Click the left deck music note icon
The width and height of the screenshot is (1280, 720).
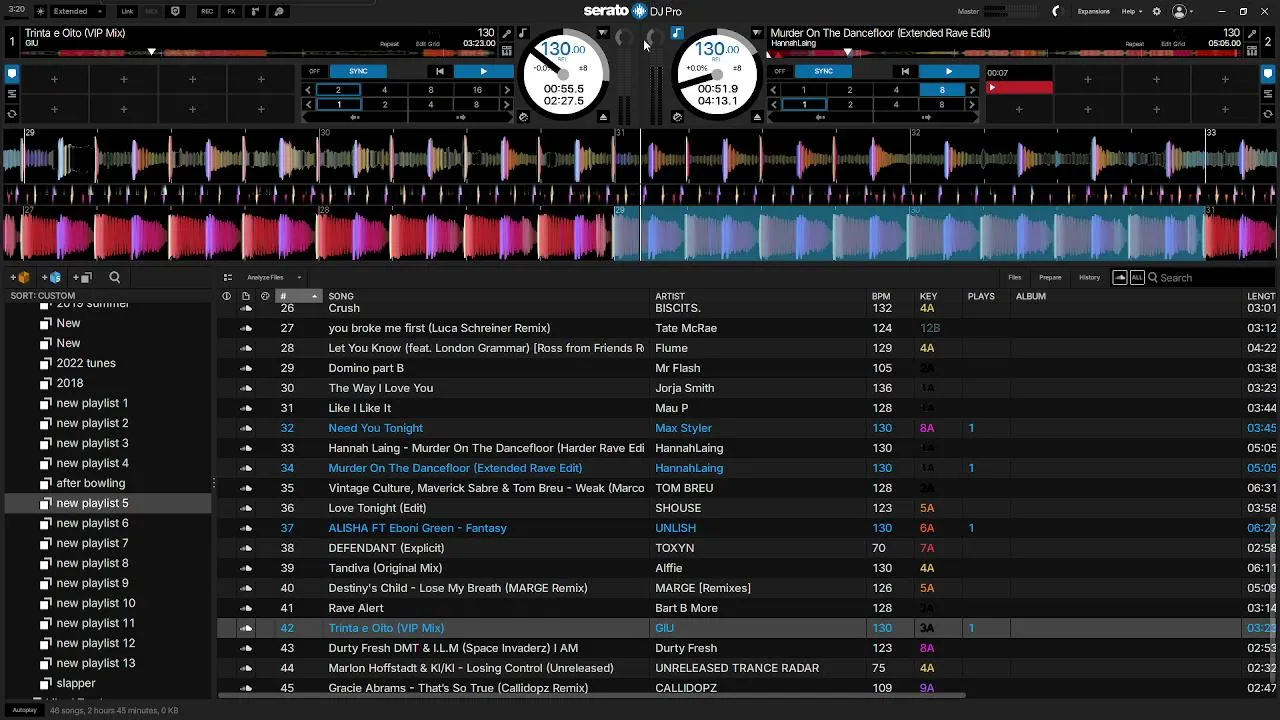[522, 33]
